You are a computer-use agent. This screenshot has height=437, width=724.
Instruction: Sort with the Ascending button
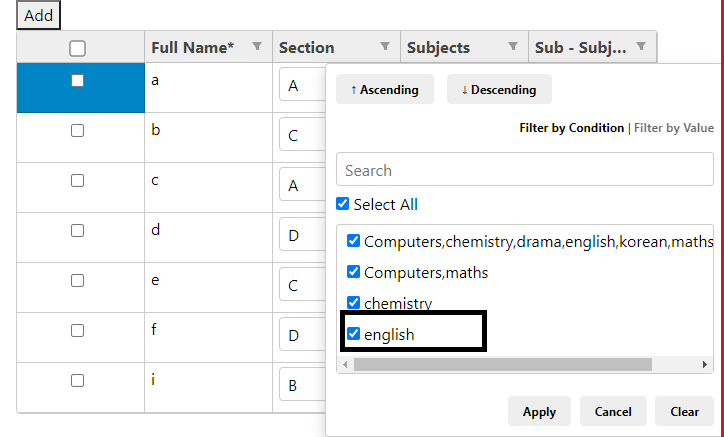385,89
